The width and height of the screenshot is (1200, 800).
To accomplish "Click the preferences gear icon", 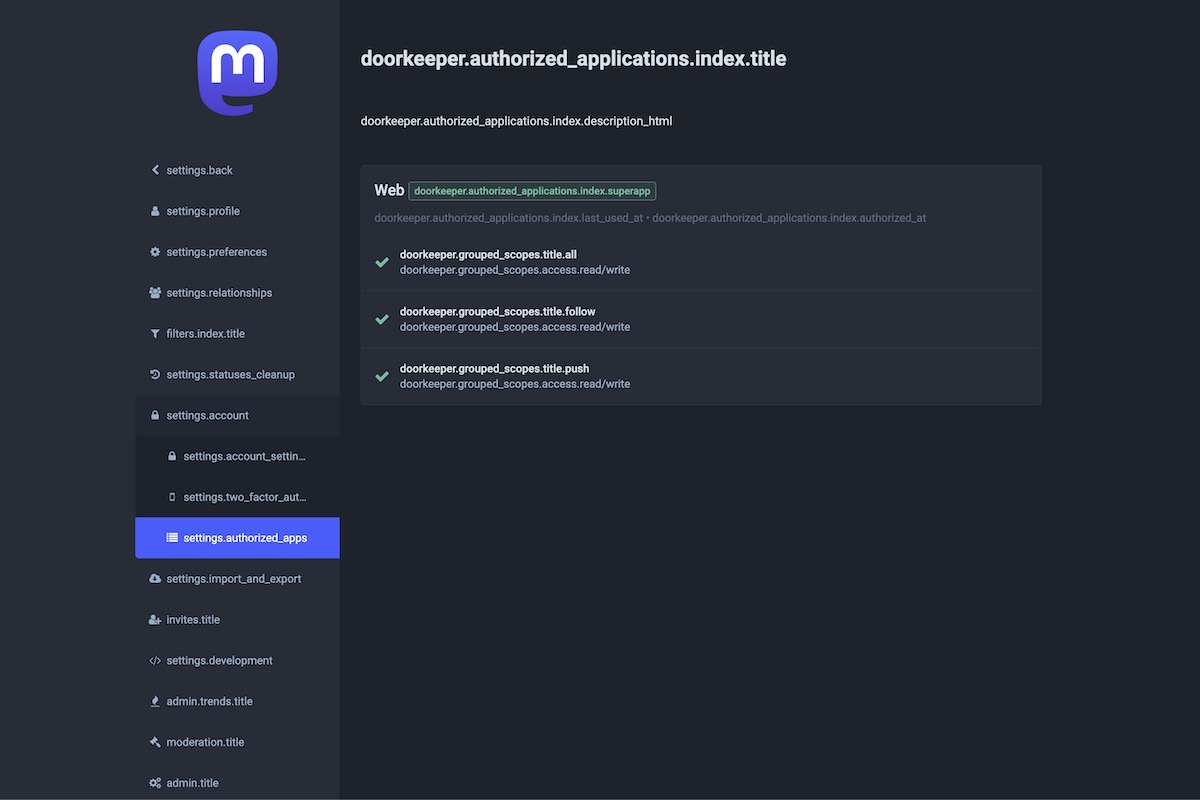I will pos(155,252).
